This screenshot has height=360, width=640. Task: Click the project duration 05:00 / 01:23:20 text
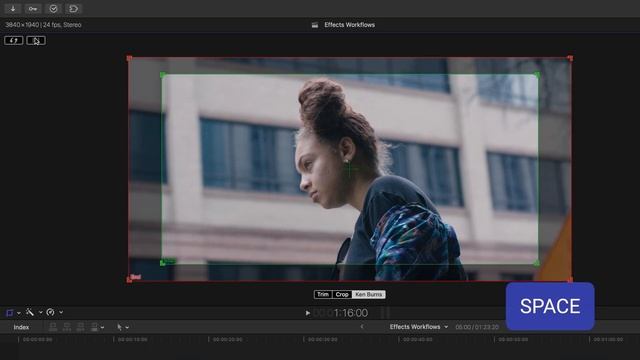pos(477,327)
